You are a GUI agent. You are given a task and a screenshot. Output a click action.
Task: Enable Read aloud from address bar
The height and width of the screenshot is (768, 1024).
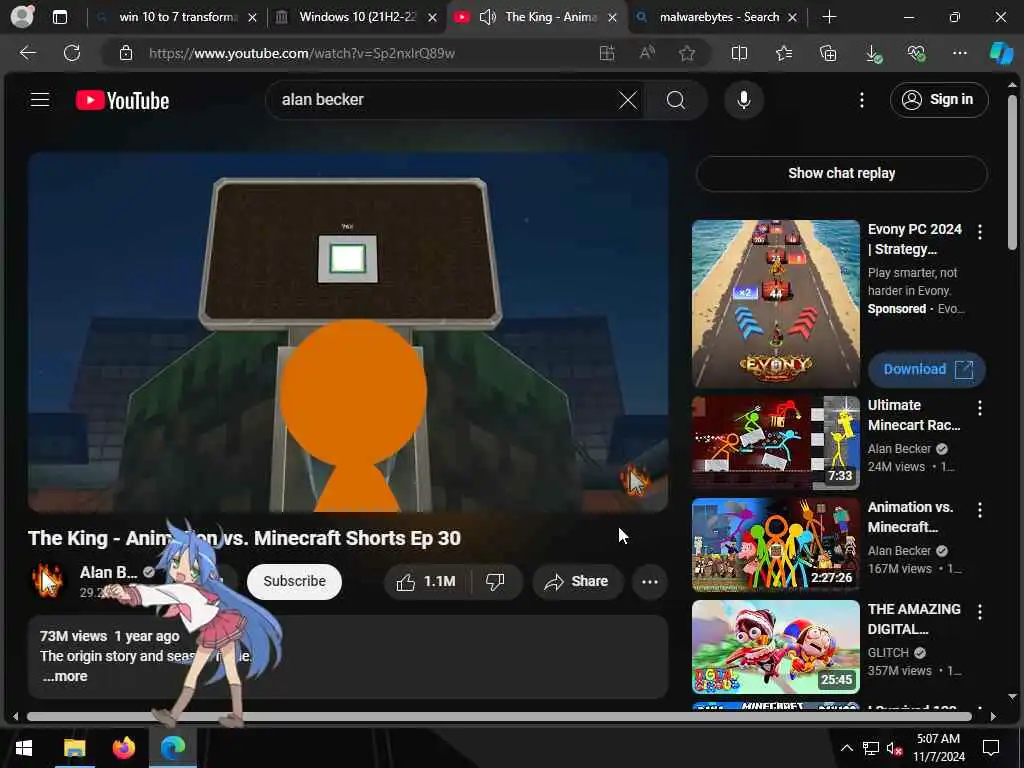tap(647, 53)
